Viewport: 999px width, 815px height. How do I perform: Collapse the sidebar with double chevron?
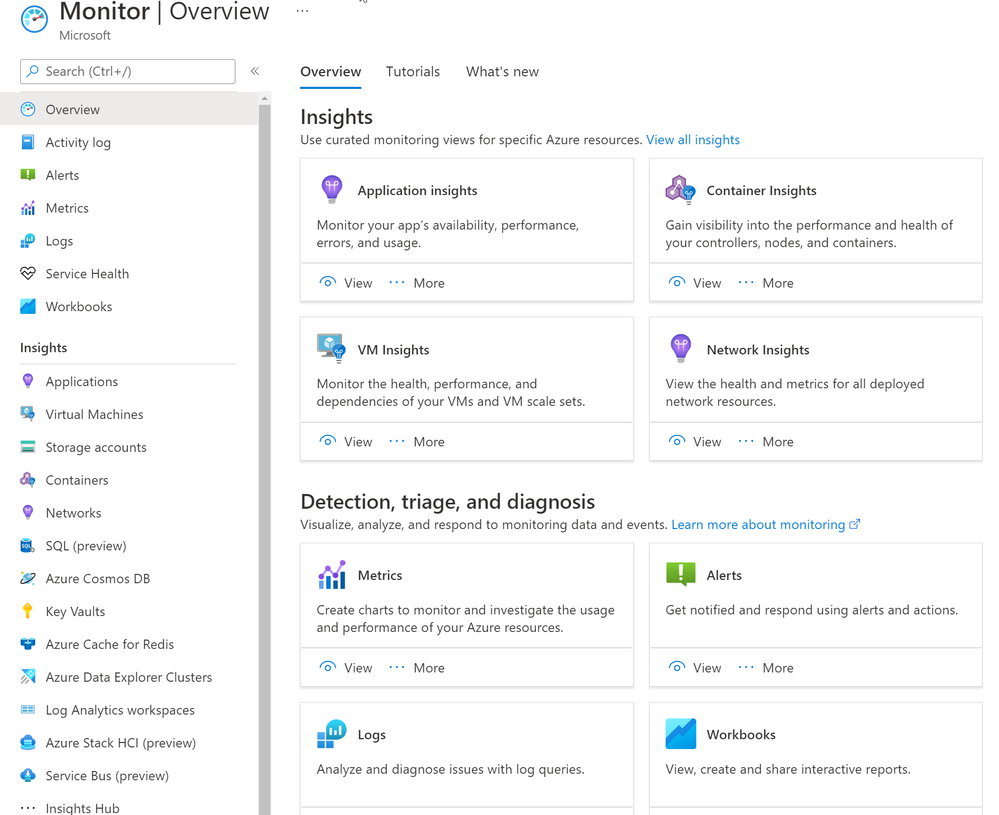255,71
